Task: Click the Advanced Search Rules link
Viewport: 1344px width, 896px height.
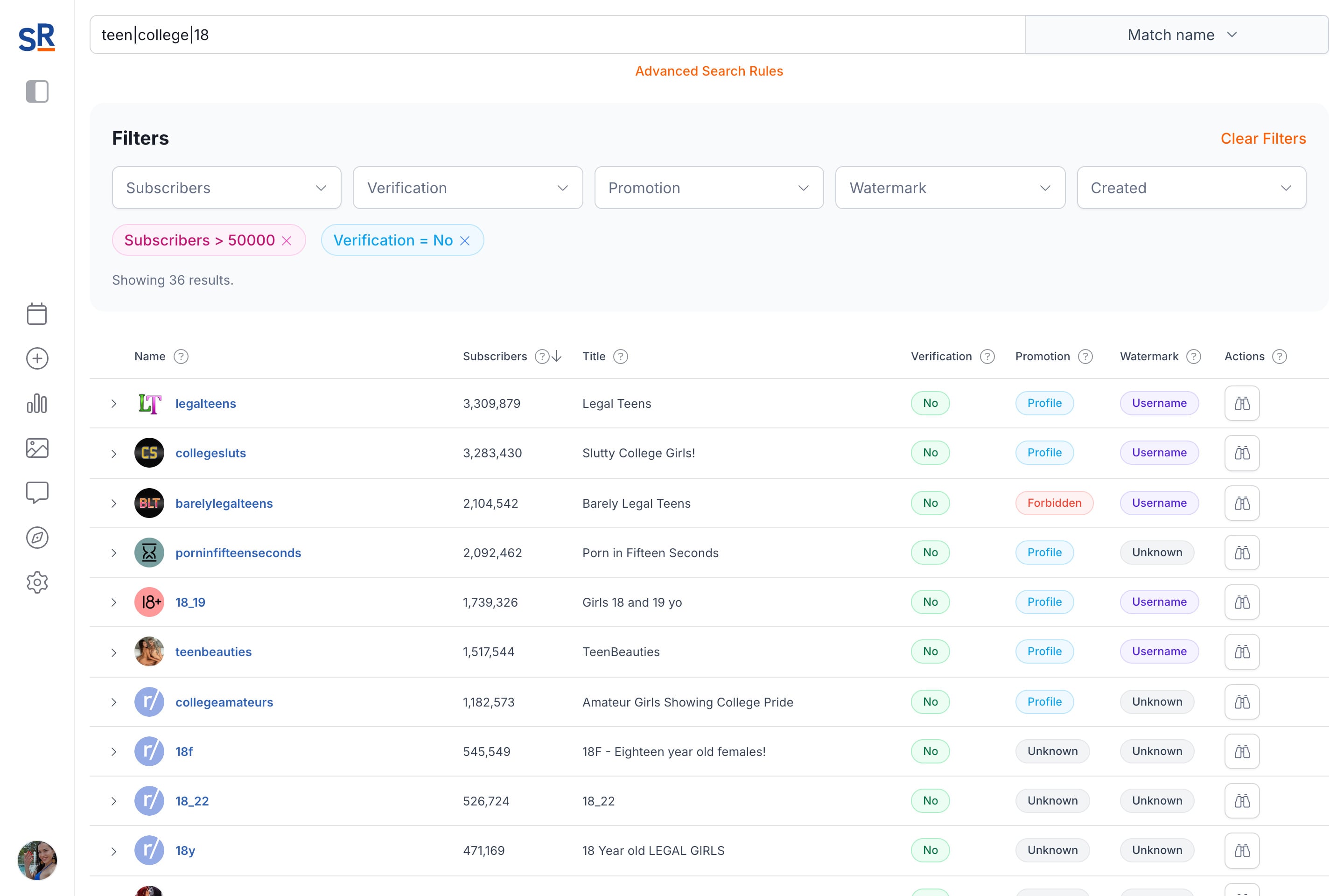Action: [708, 71]
